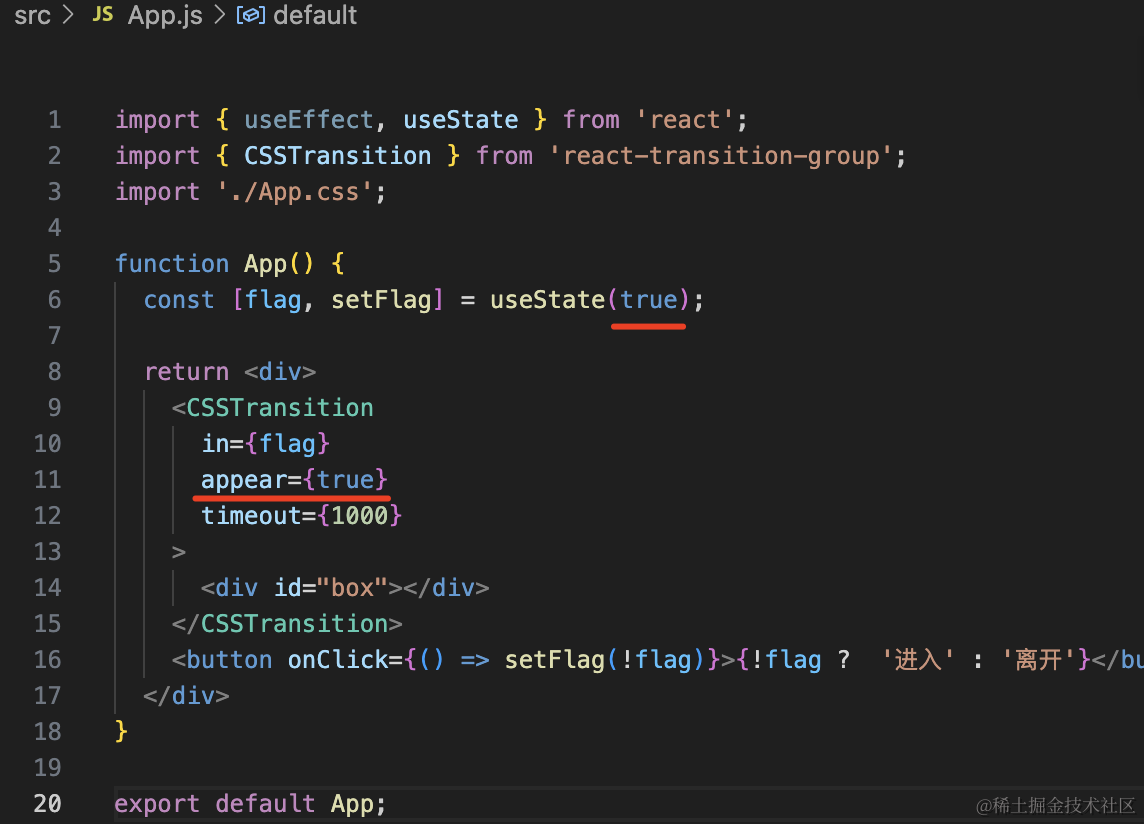This screenshot has width=1144, height=824.
Task: Click the 'button' tag name on line 16
Action: tap(230, 660)
